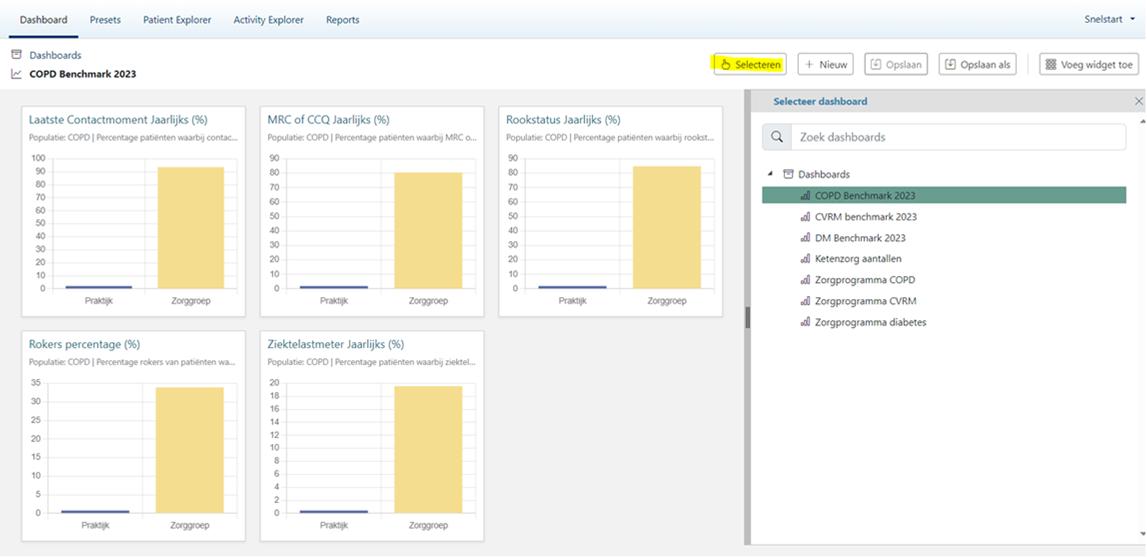Focus the Zoek dashboards search field
1147x557 pixels.
(959, 137)
